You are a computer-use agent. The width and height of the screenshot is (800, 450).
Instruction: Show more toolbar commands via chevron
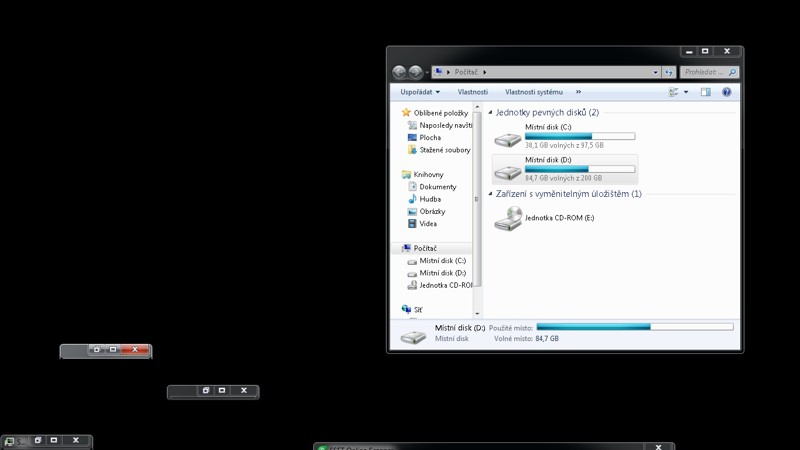578,92
